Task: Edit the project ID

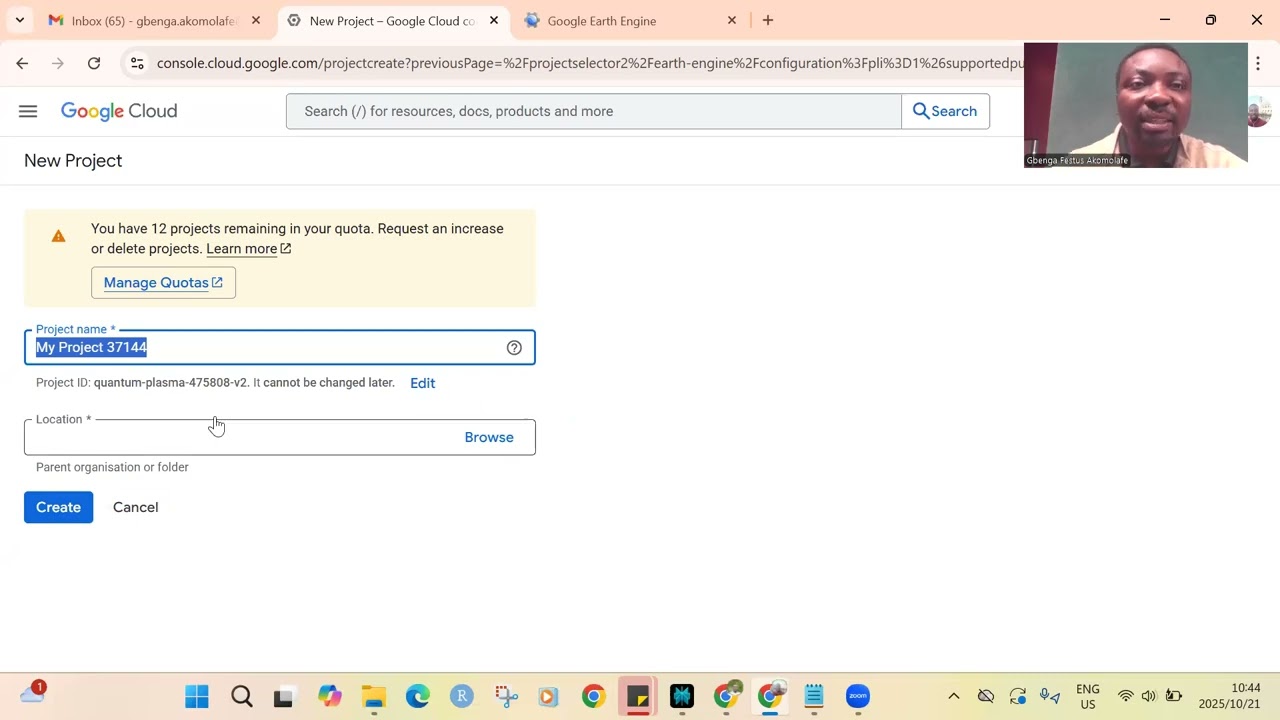Action: [422, 383]
